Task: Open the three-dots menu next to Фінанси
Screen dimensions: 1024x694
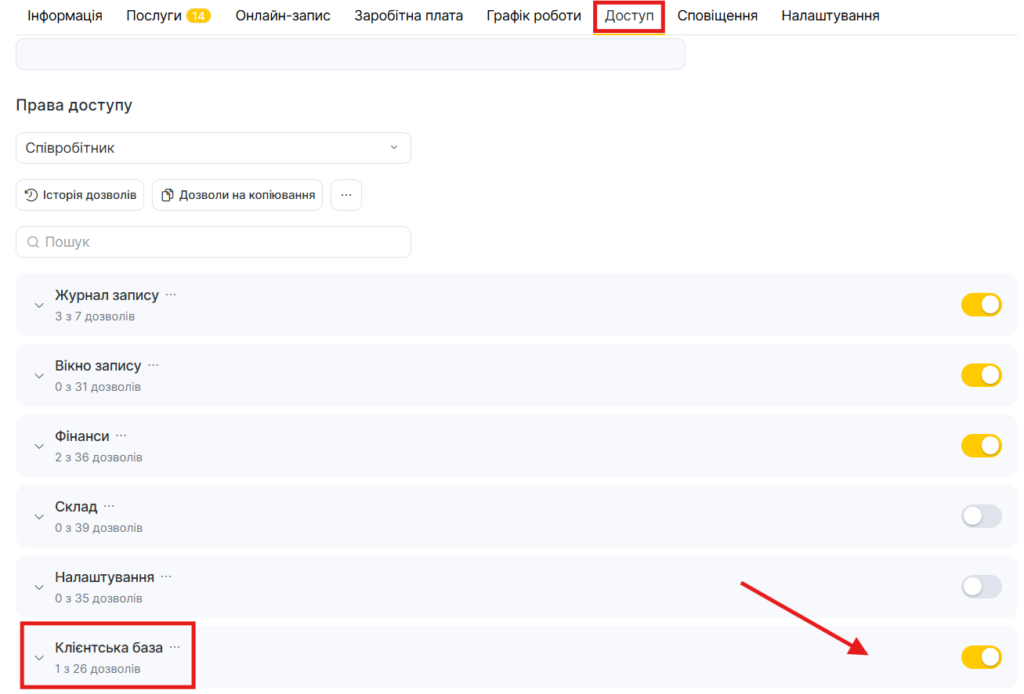Action: 121,436
